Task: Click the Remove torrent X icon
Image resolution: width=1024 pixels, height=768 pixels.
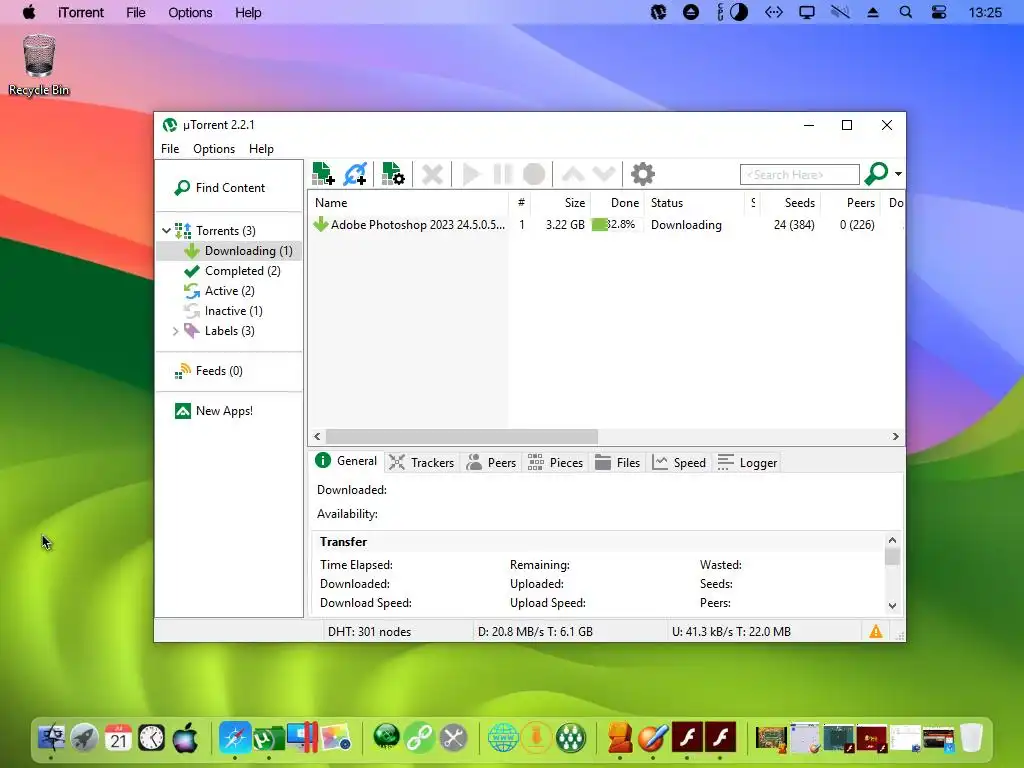Action: click(x=432, y=174)
